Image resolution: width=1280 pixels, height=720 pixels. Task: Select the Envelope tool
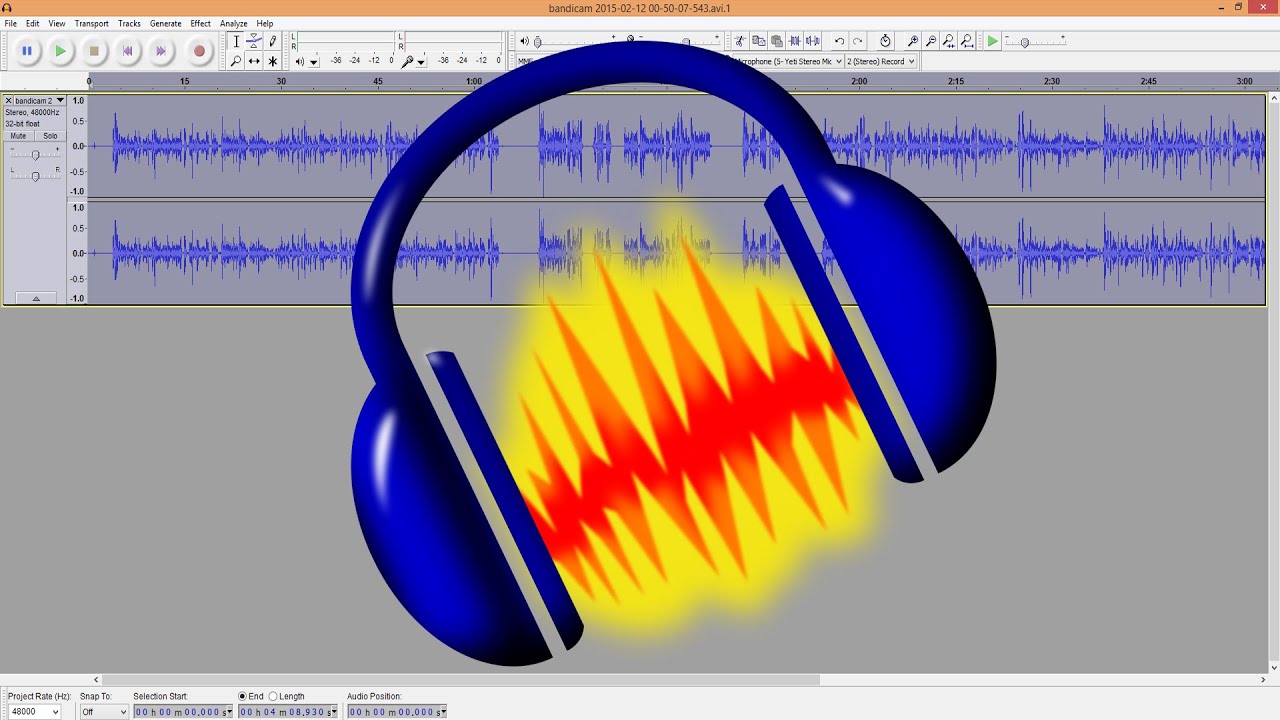tap(254, 41)
